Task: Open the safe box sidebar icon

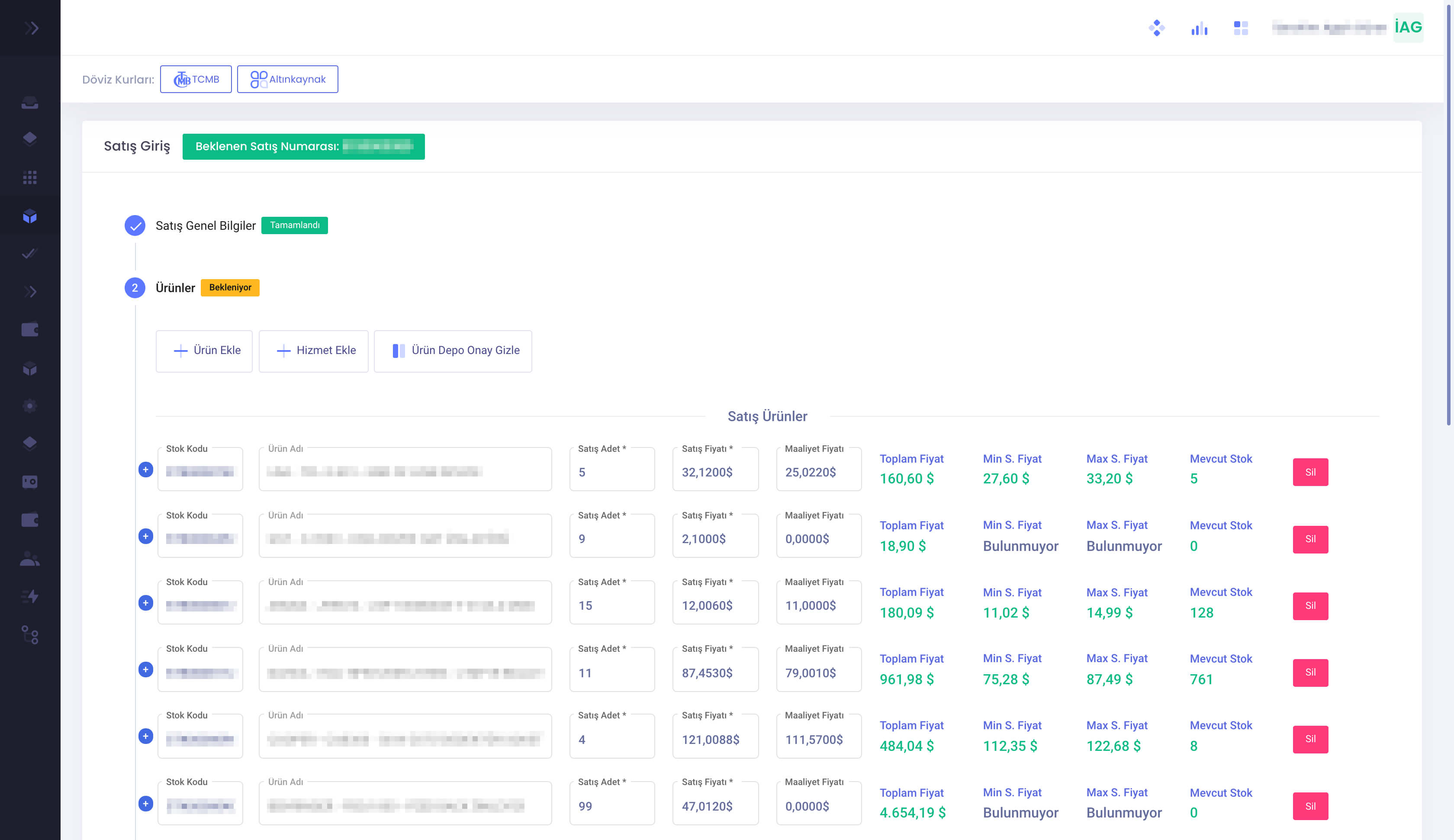Action: point(30,482)
